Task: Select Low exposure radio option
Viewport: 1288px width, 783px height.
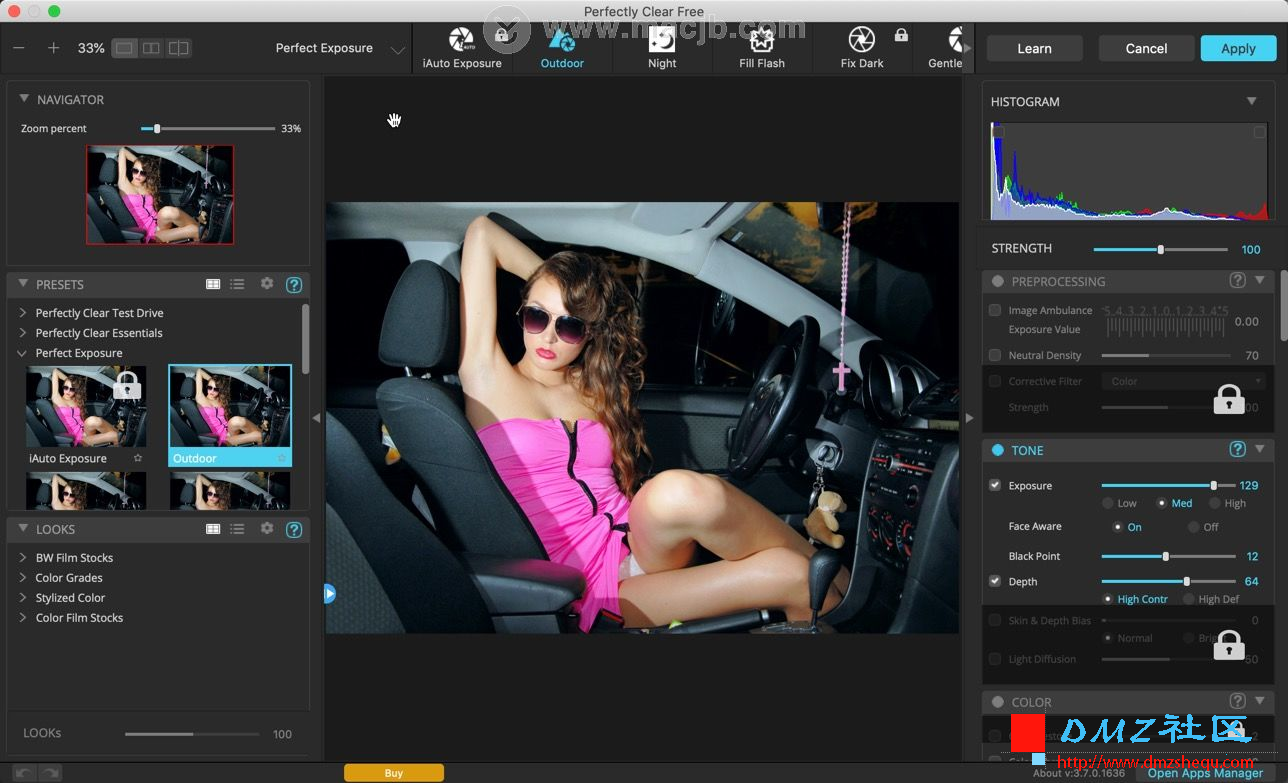Action: tap(1107, 503)
